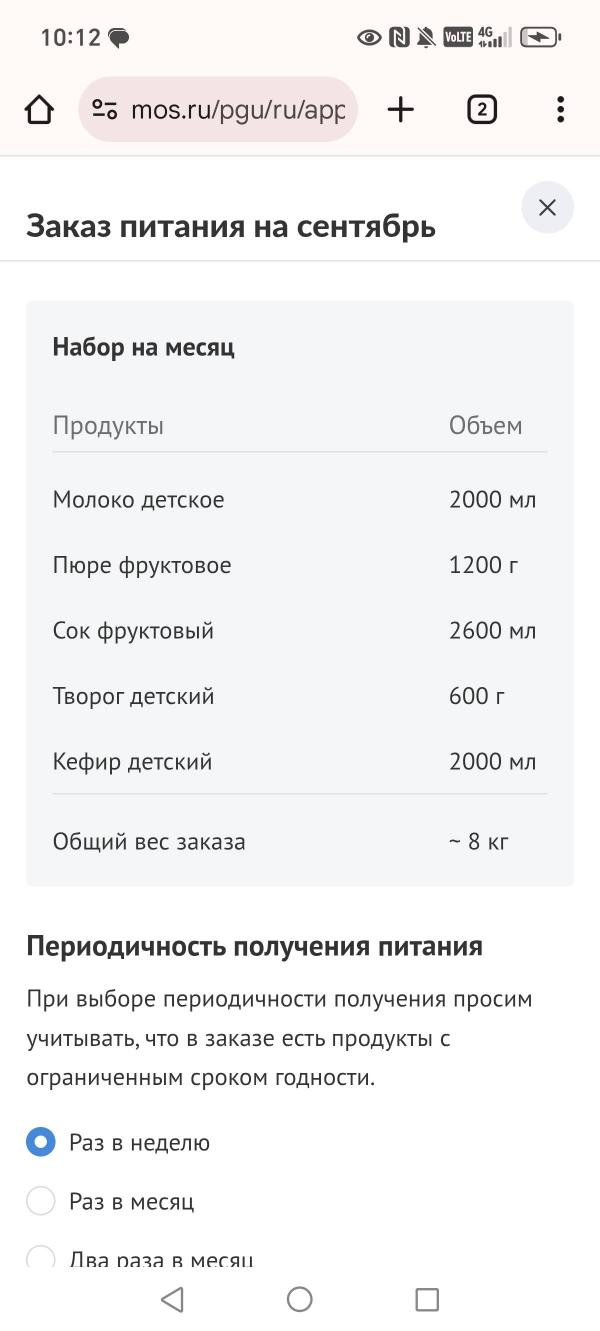The height and width of the screenshot is (1331, 600).
Task: Tap the Объем column header
Action: [487, 425]
